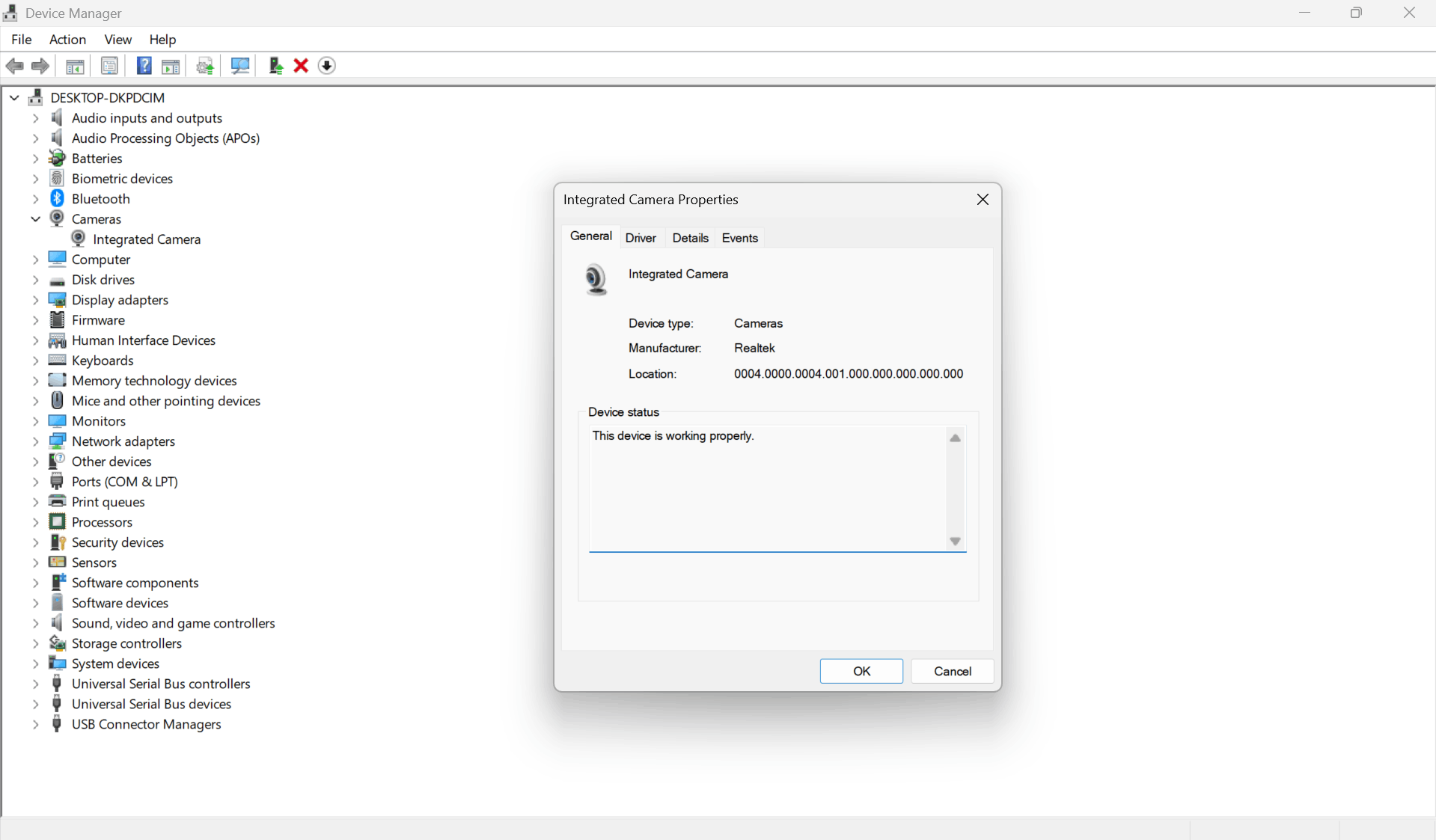Image resolution: width=1436 pixels, height=840 pixels.
Task: Select the Bluetooth tree item
Action: pos(101,198)
